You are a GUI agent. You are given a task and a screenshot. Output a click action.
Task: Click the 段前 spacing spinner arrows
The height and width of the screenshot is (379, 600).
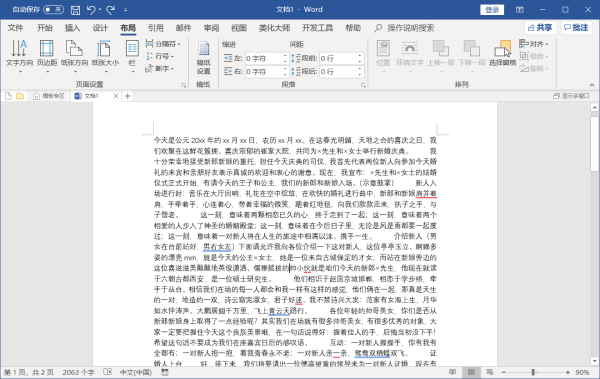click(360, 59)
